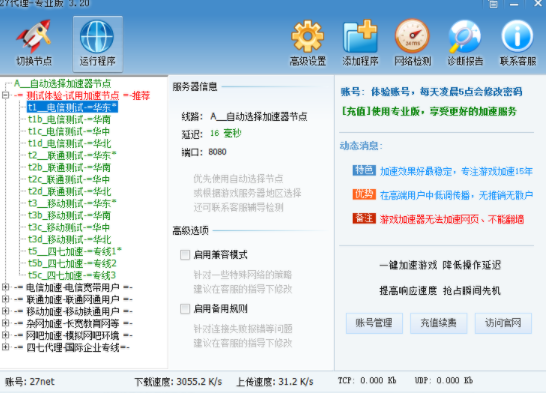Screen dimensions: 546x393
Task: Expand the 联通加速-联通网通用户 group
Action: coord(5,299)
